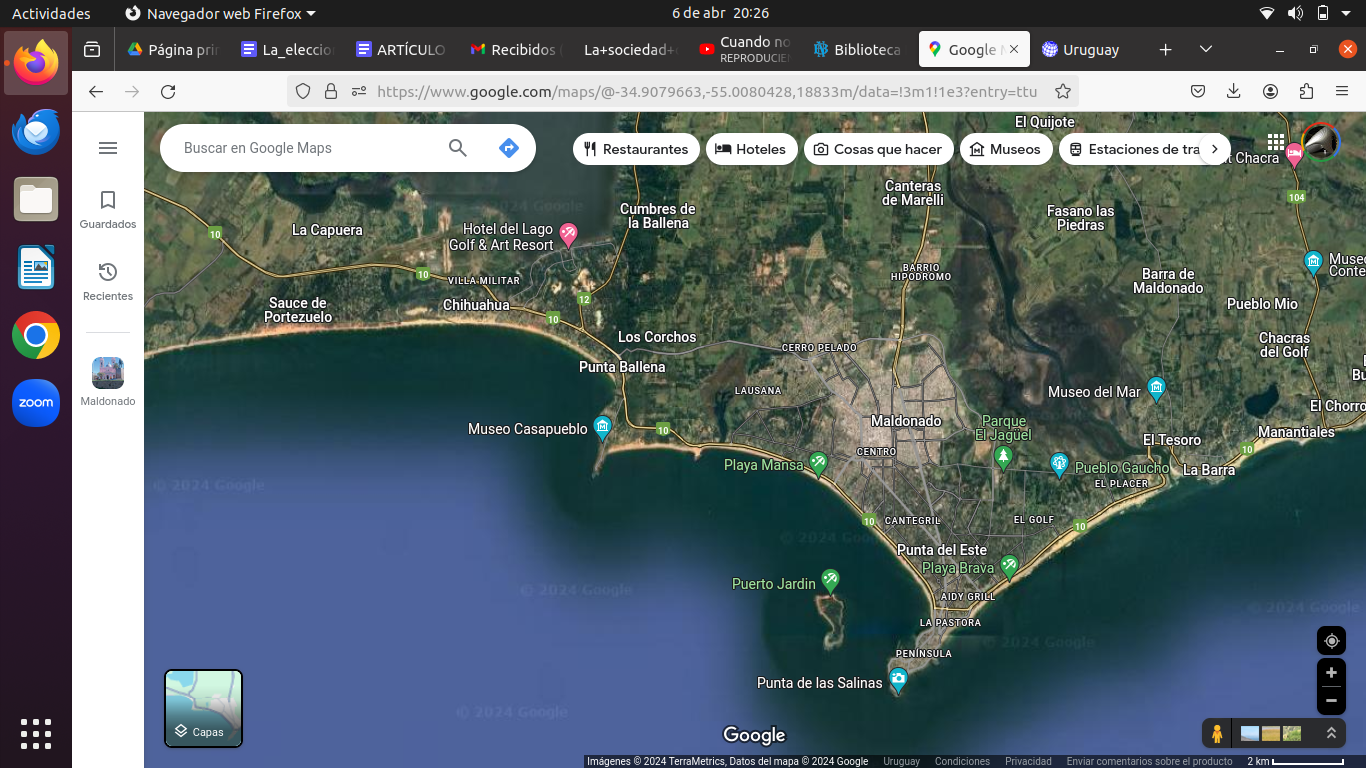Image resolution: width=1366 pixels, height=768 pixels.
Task: Expand the imagery strip in the bottom right
Action: (x=1331, y=734)
